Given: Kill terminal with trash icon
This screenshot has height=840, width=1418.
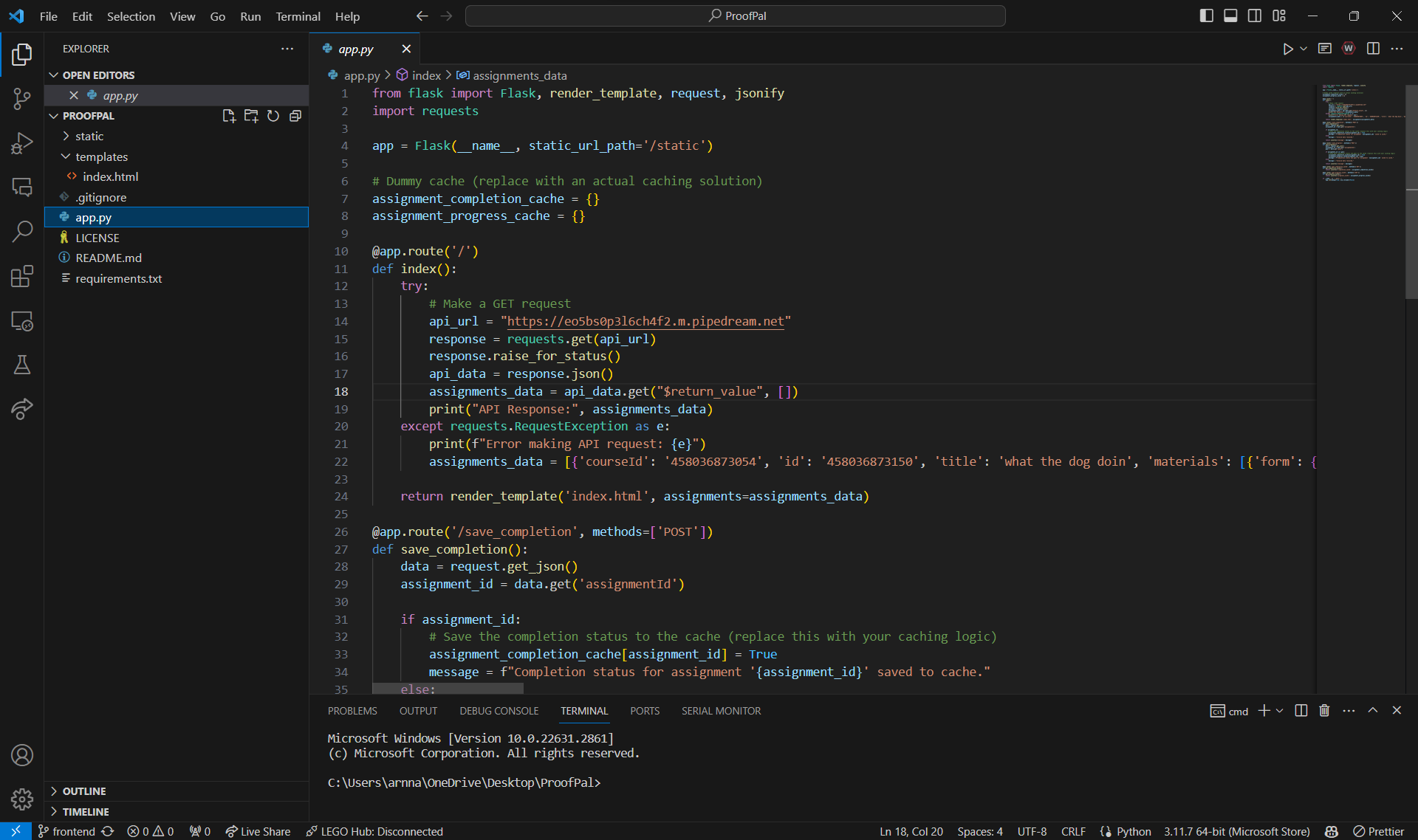Looking at the screenshot, I should click(x=1324, y=710).
